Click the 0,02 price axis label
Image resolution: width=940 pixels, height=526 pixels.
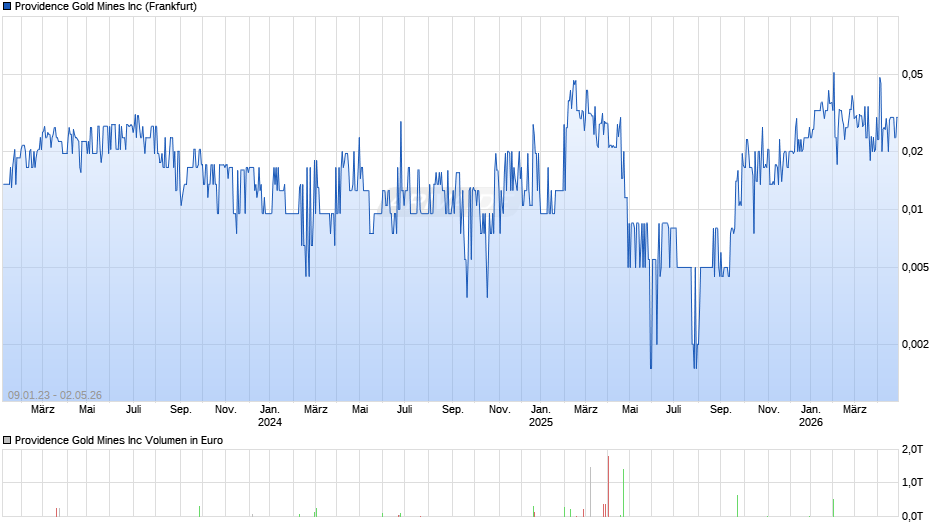click(x=912, y=151)
